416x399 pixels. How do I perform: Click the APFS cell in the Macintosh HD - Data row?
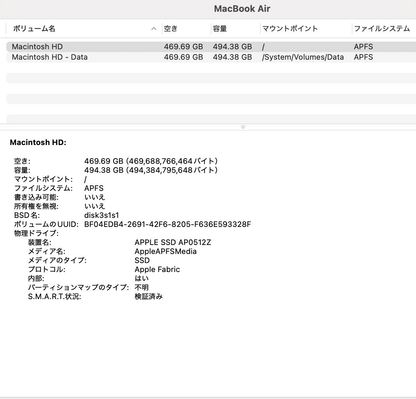click(x=363, y=57)
